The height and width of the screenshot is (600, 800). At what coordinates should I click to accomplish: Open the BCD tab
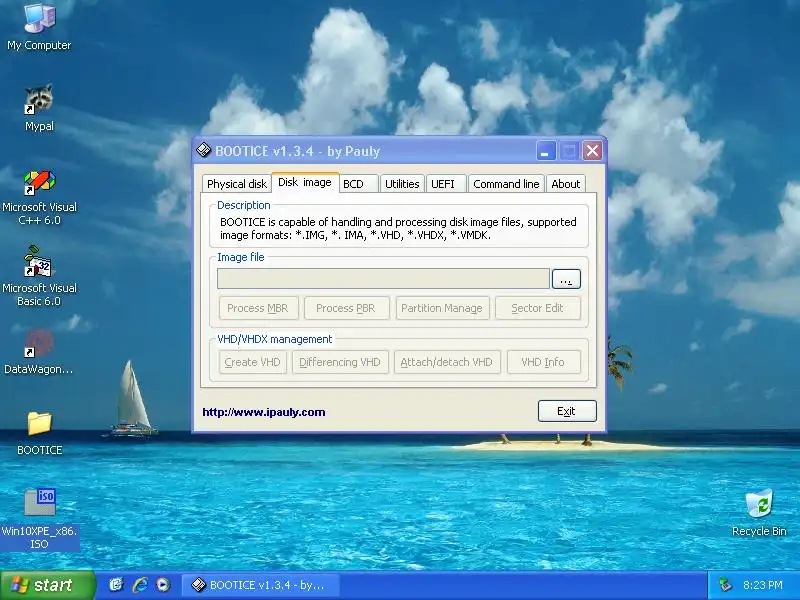(x=359, y=184)
